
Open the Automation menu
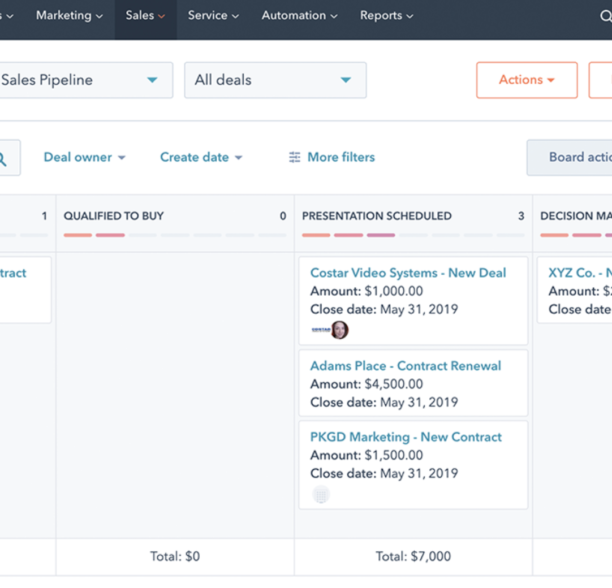click(x=299, y=16)
